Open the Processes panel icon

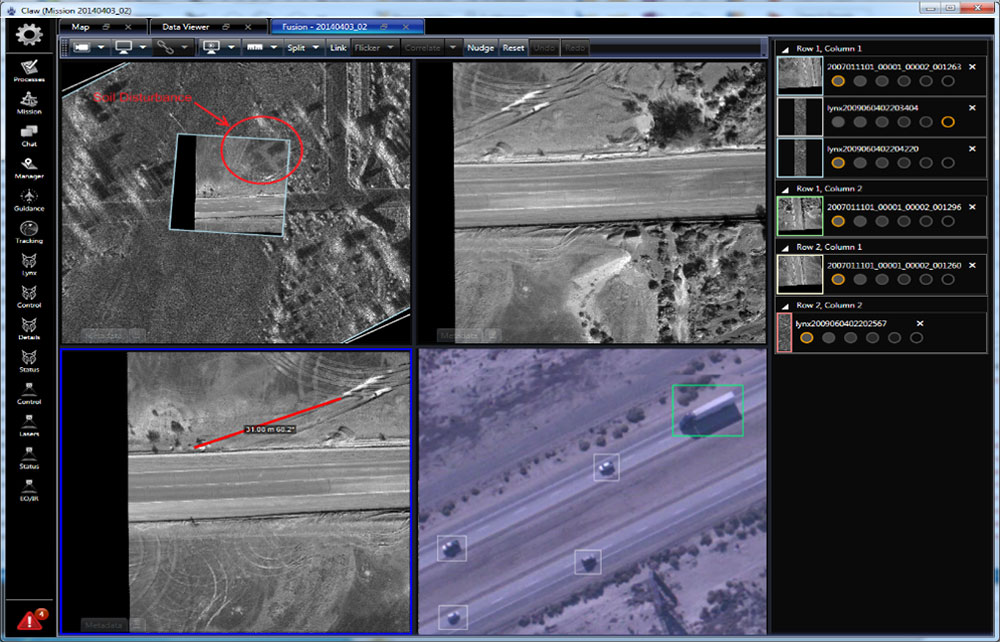click(29, 70)
